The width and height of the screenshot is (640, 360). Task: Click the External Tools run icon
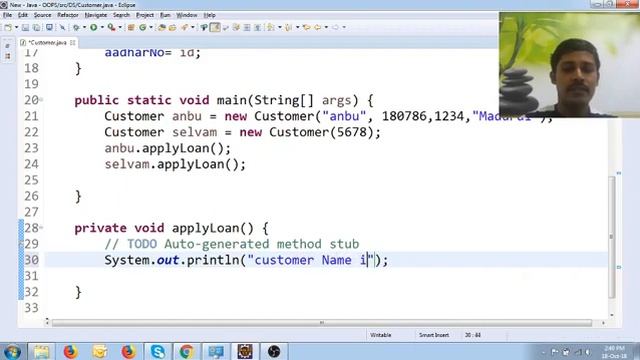(111, 27)
